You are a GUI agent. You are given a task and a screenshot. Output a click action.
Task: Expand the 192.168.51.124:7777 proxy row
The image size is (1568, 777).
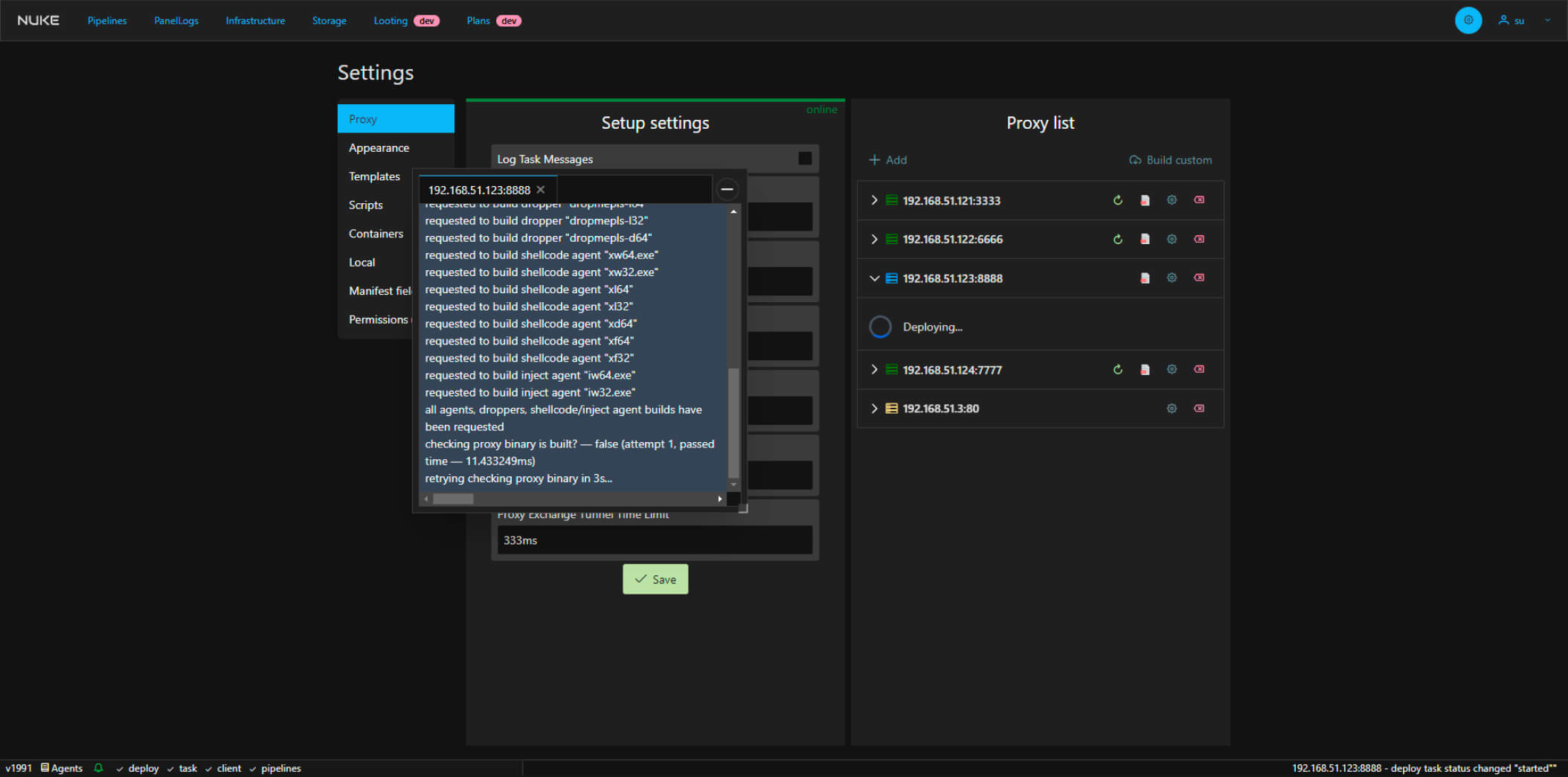pyautogui.click(x=874, y=369)
